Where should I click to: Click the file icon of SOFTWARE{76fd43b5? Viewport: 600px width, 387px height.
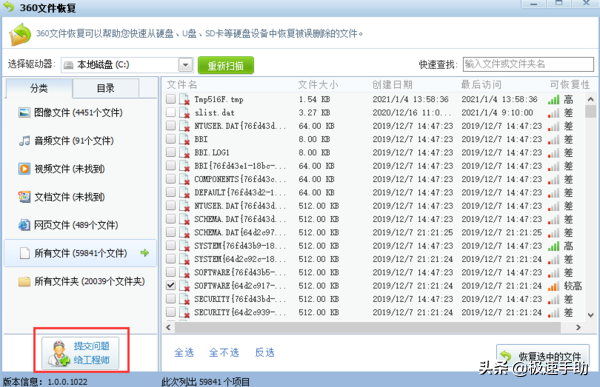coord(184,273)
